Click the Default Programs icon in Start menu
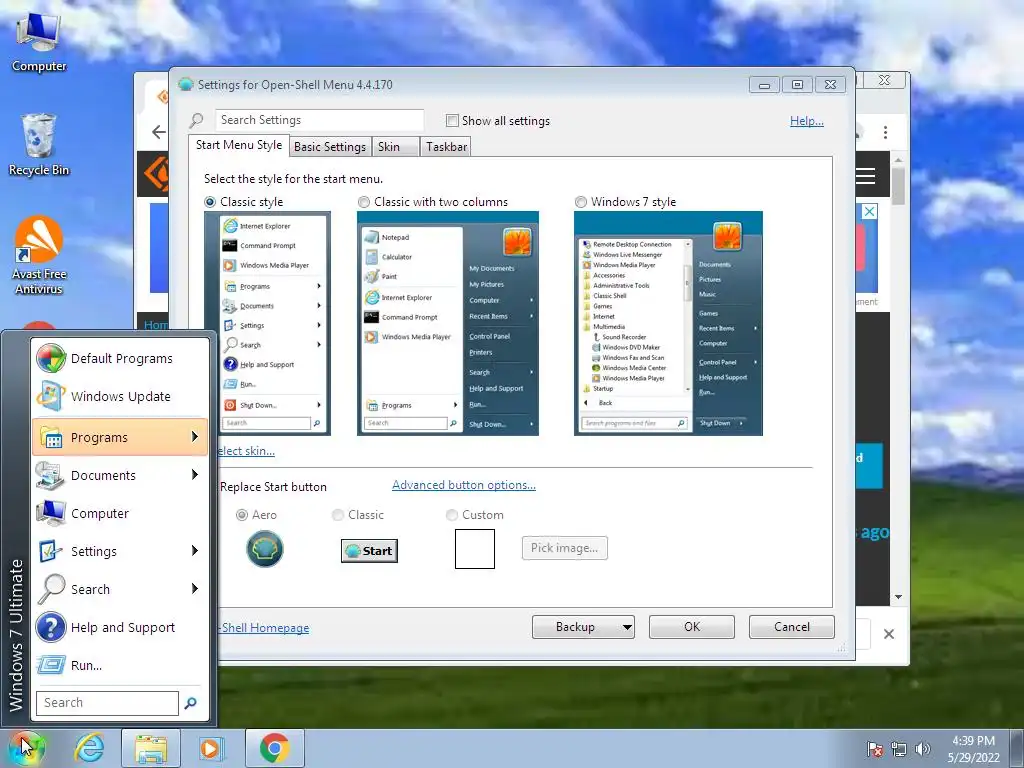 pos(51,359)
